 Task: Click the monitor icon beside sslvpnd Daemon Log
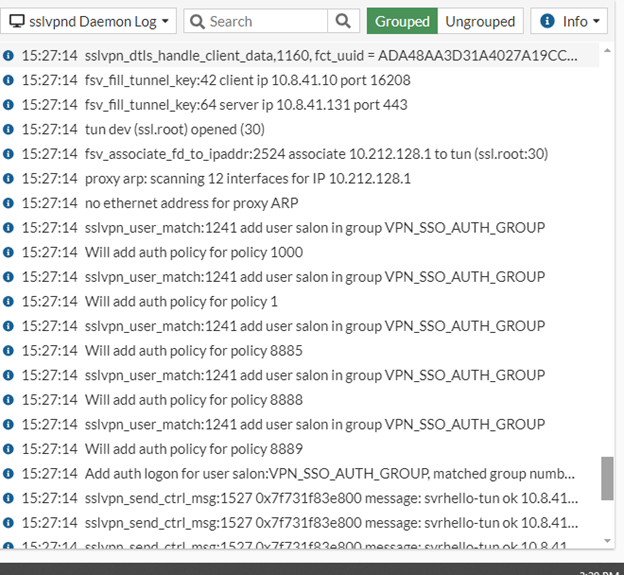pyautogui.click(x=18, y=21)
